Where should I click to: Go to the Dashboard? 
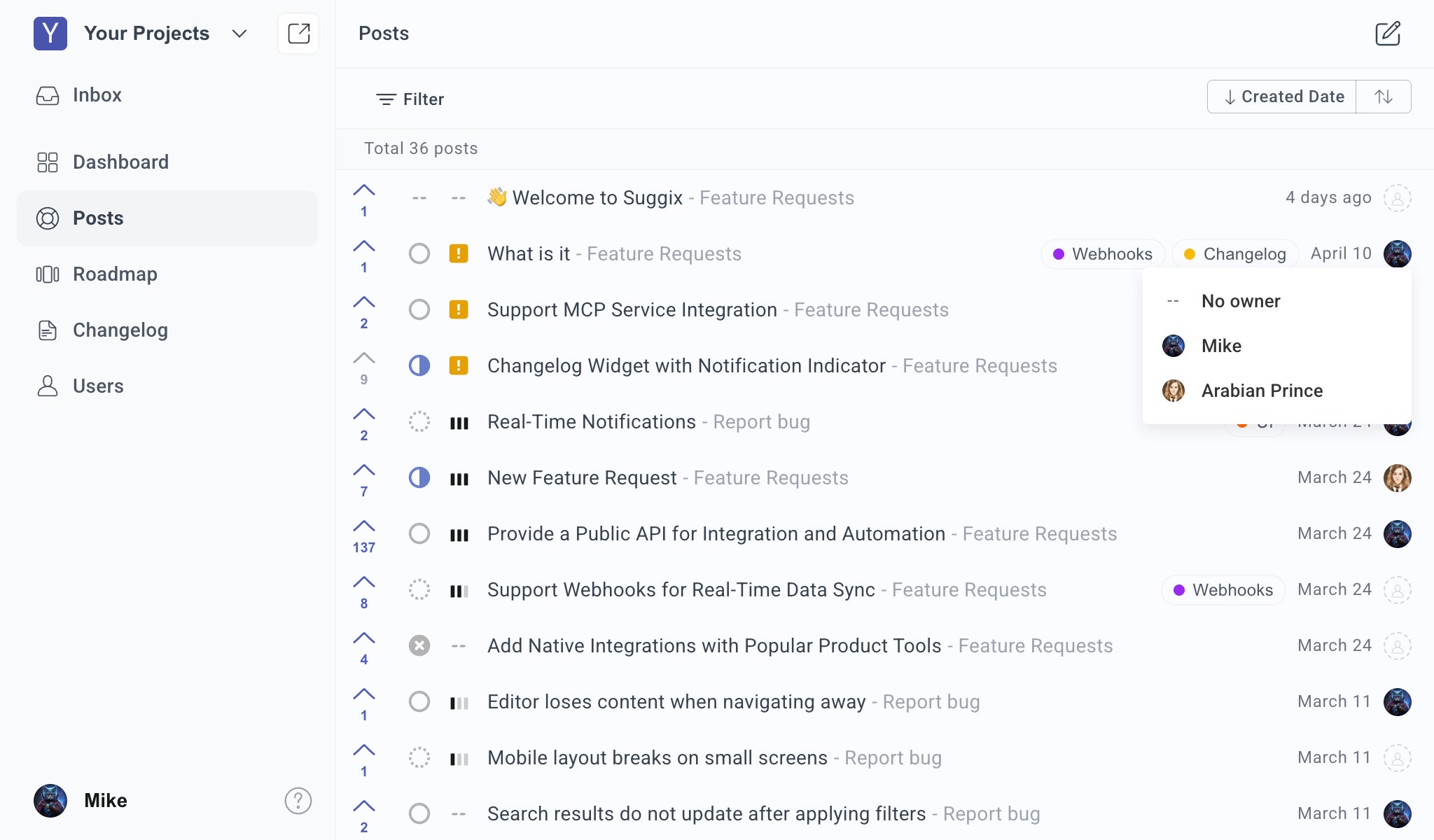(x=167, y=162)
